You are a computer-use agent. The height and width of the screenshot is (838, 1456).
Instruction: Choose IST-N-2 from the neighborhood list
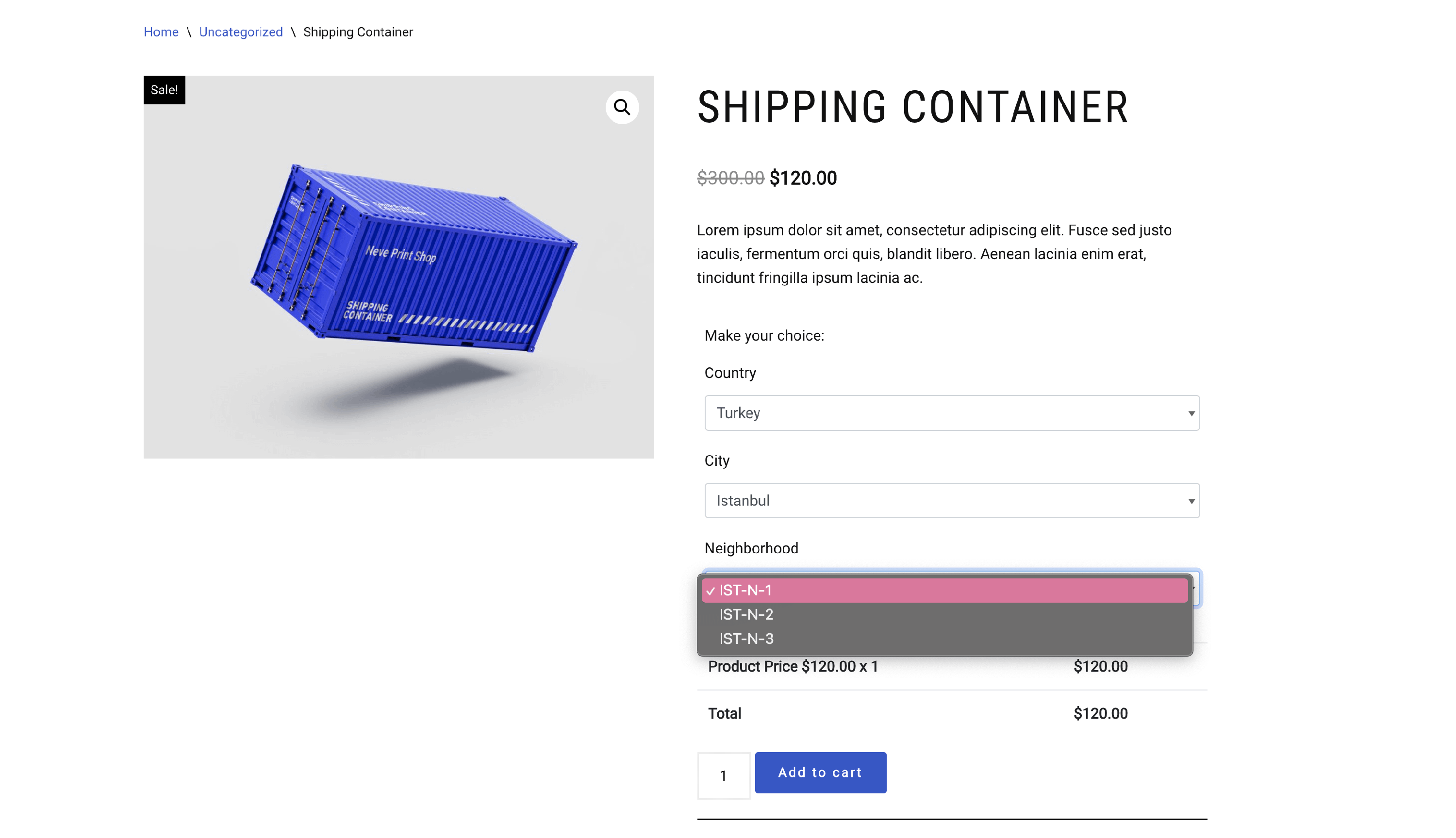pos(746,614)
